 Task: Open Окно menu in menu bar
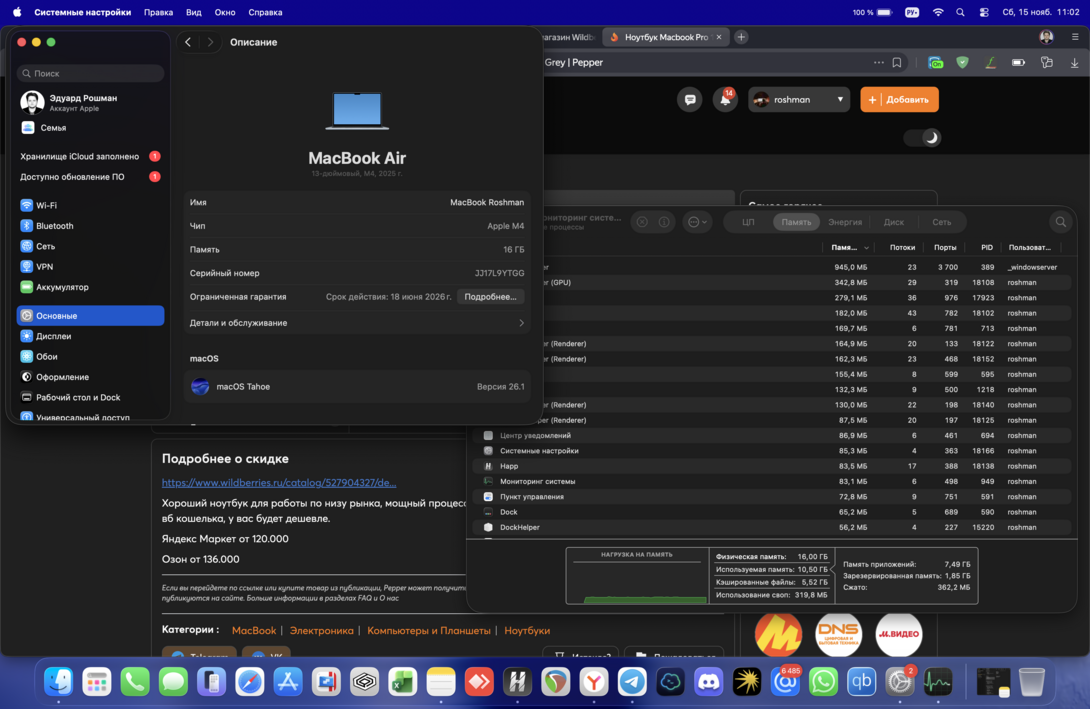point(225,12)
